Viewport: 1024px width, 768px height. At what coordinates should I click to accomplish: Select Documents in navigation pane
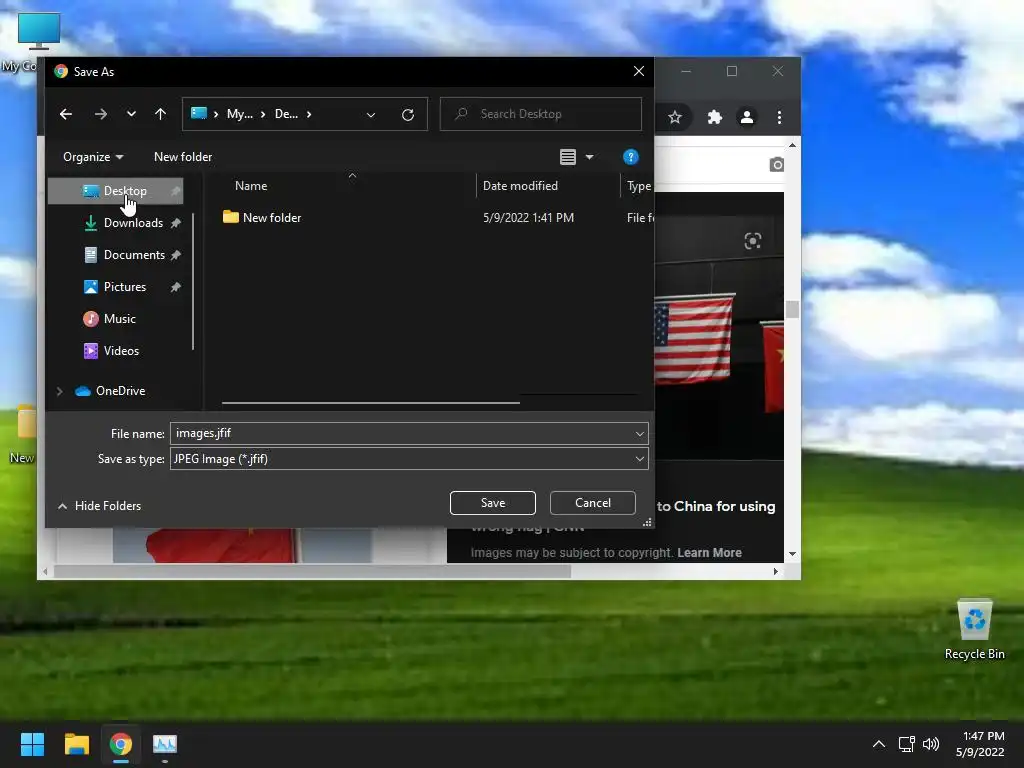(125, 255)
